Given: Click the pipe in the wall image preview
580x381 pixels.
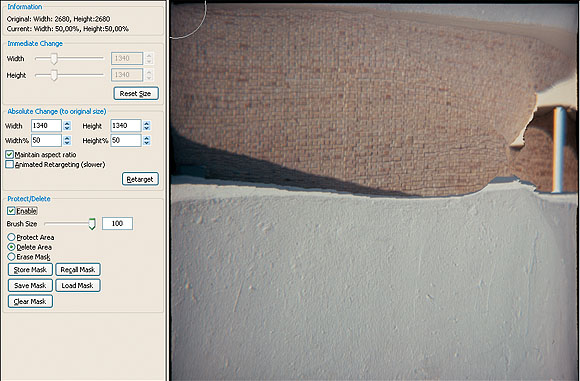Looking at the screenshot, I should tap(559, 149).
